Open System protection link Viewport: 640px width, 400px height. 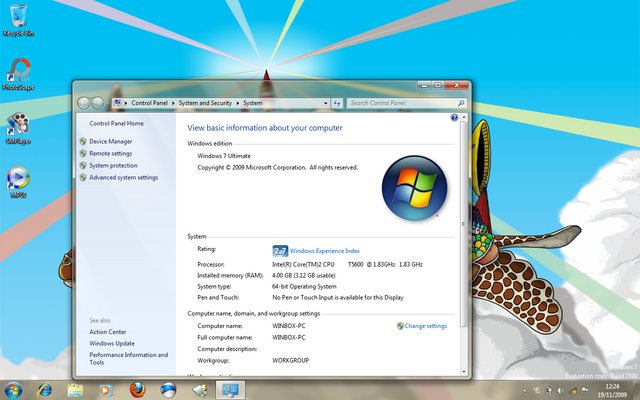(x=113, y=165)
